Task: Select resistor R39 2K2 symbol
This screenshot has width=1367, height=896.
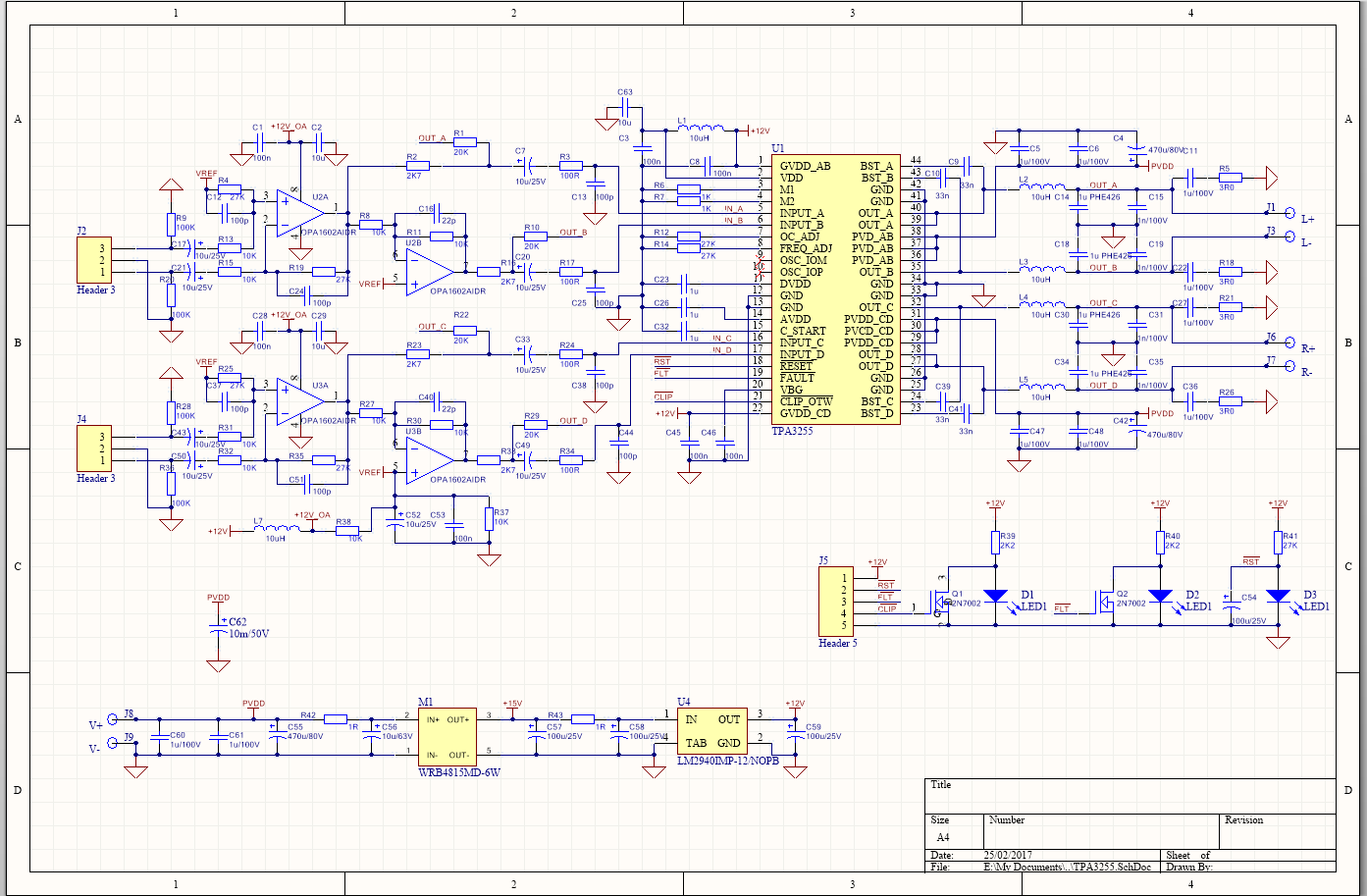Action: (x=996, y=543)
